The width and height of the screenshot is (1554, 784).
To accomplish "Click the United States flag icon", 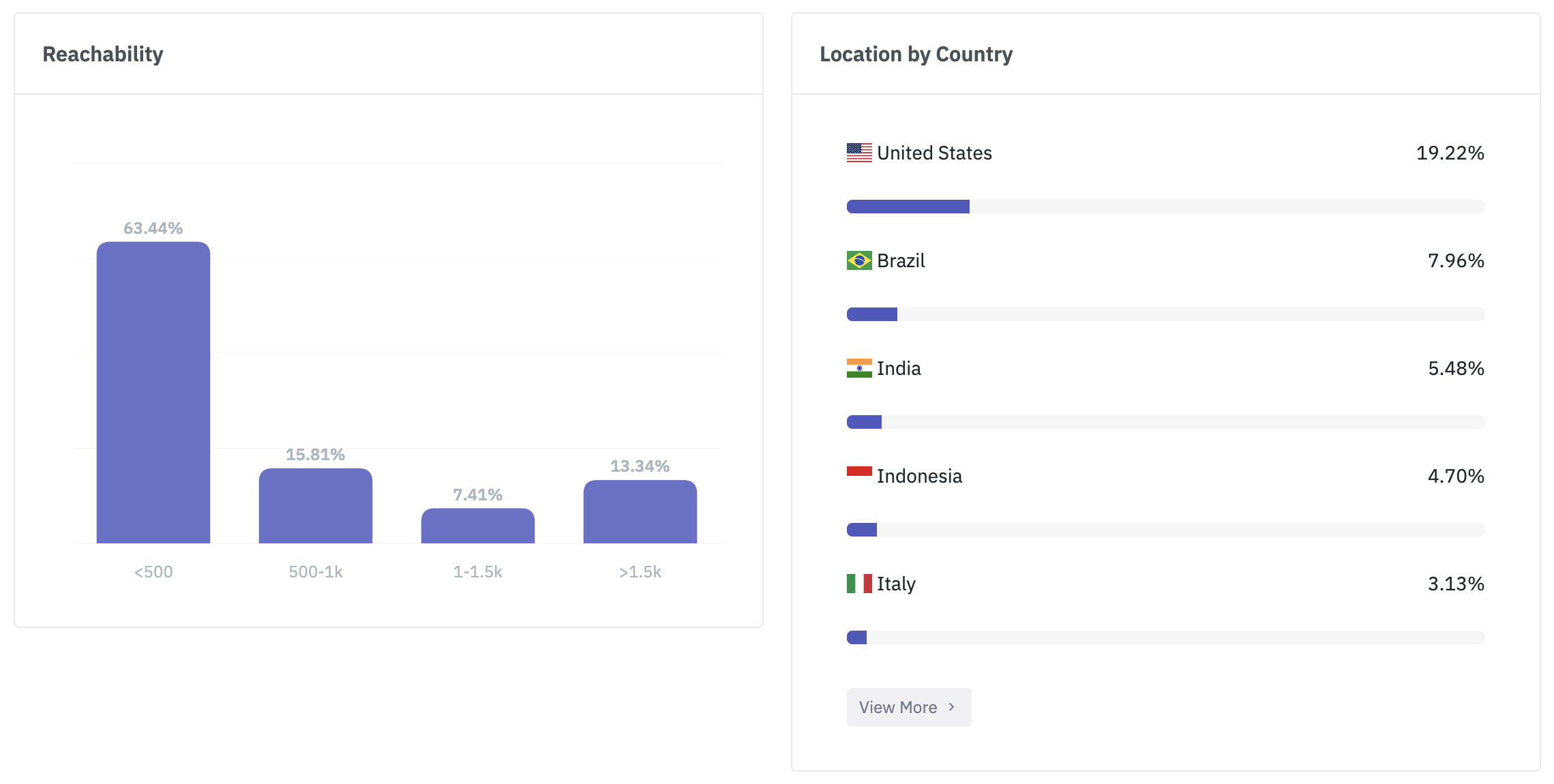I will (x=859, y=153).
